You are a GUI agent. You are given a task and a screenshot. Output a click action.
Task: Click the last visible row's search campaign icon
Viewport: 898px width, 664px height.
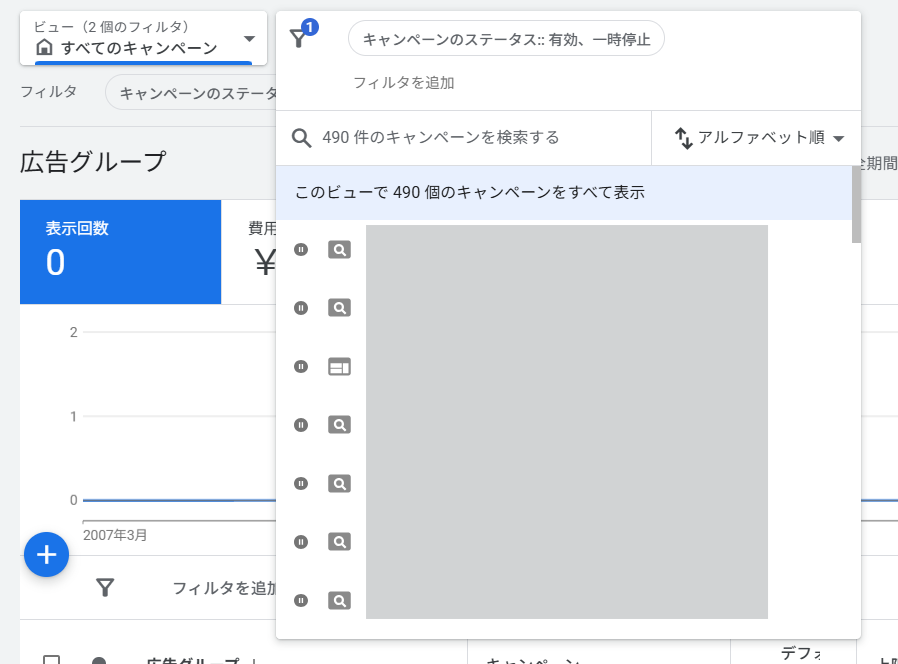pyautogui.click(x=340, y=601)
